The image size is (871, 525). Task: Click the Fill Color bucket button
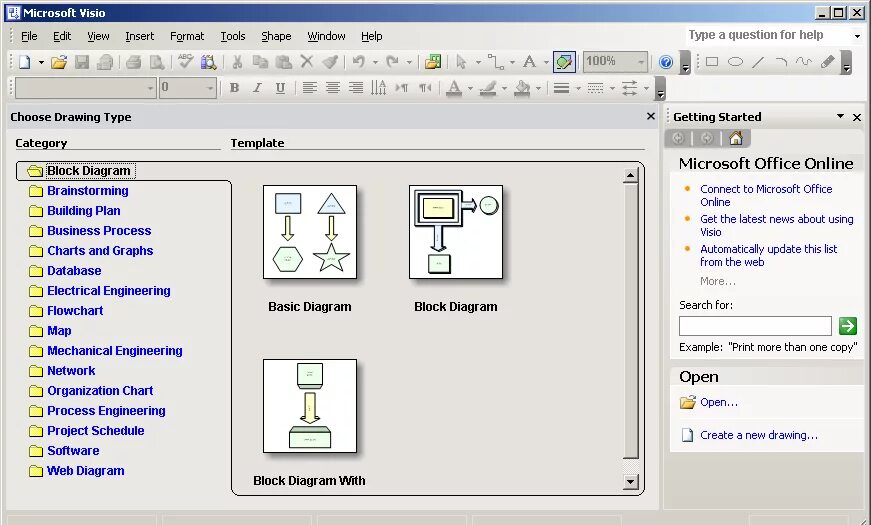click(x=522, y=88)
